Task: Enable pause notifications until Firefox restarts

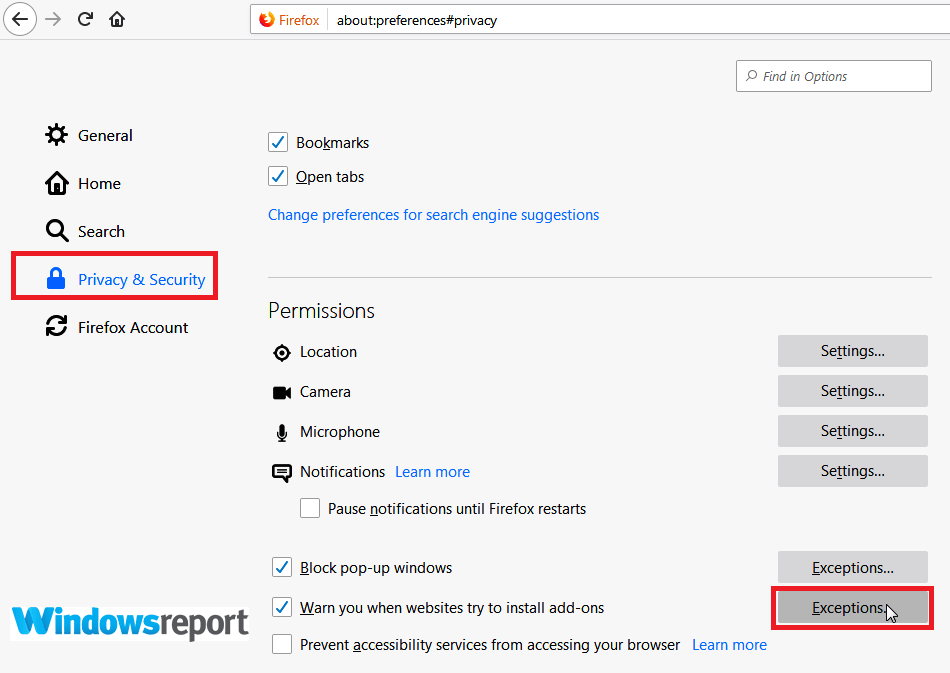Action: 310,508
